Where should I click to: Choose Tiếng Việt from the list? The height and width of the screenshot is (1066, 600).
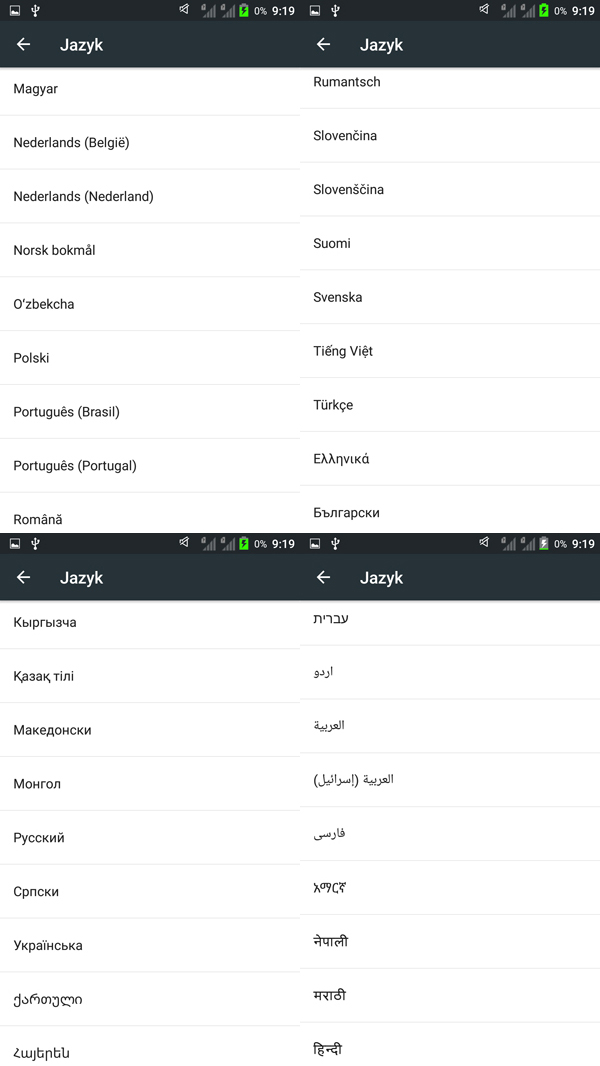coord(450,351)
